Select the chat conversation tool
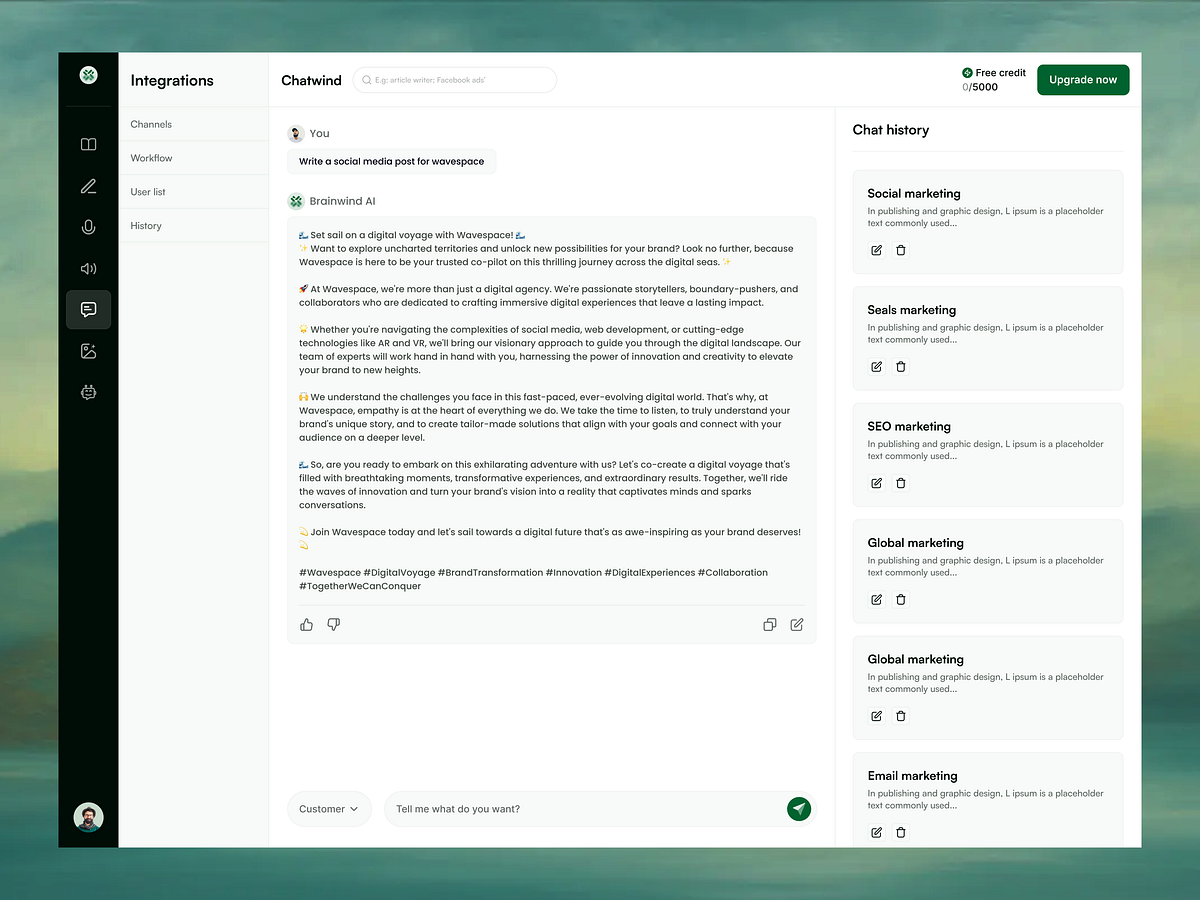Image resolution: width=1200 pixels, height=900 pixels. coord(88,310)
